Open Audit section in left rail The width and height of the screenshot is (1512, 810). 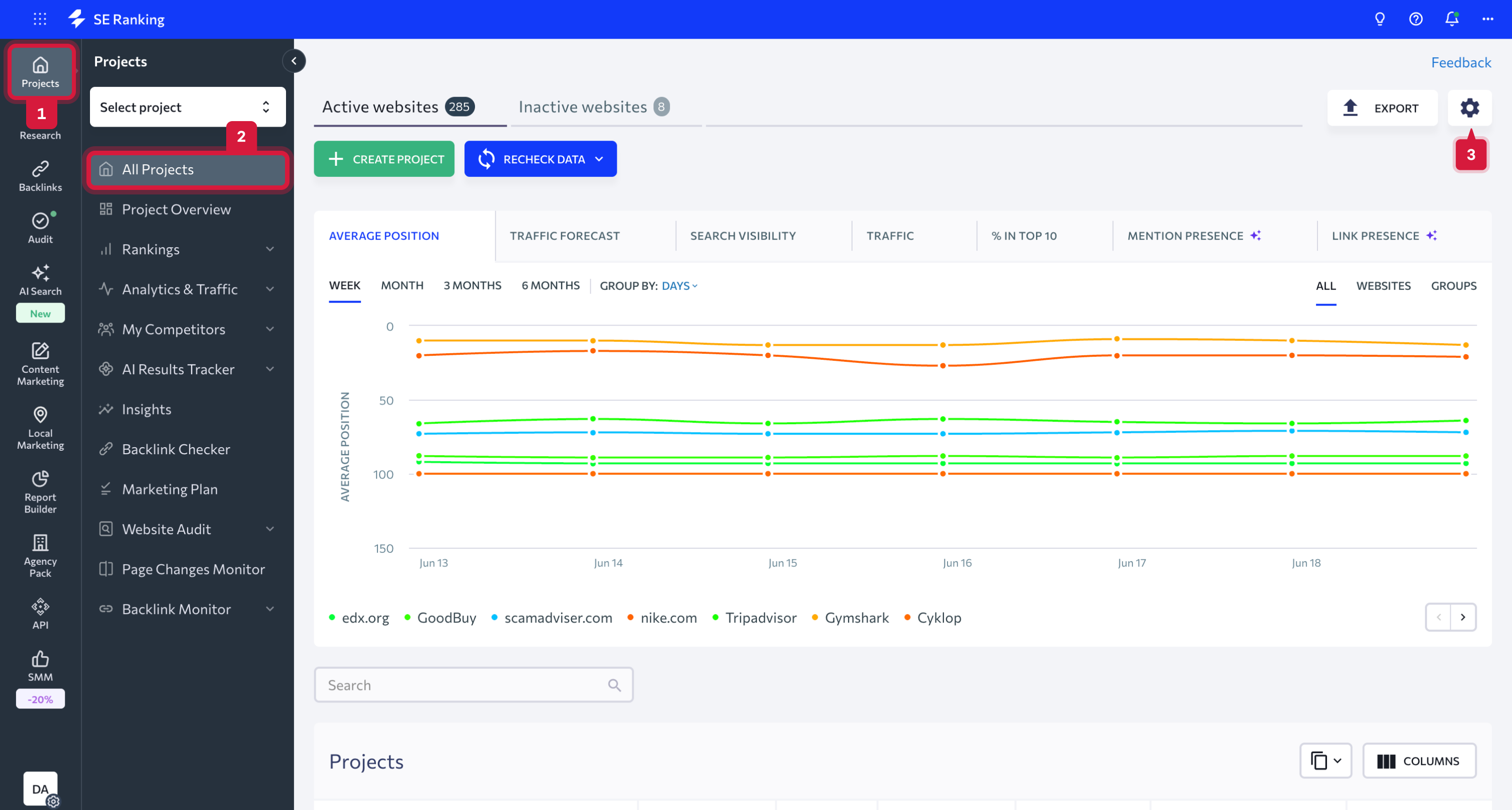pyautogui.click(x=40, y=228)
